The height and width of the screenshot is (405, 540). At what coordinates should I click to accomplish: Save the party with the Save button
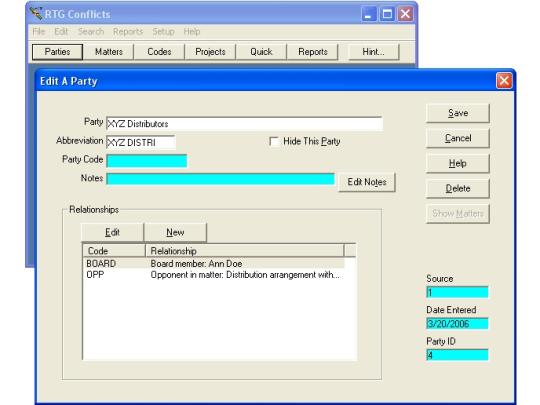458,113
